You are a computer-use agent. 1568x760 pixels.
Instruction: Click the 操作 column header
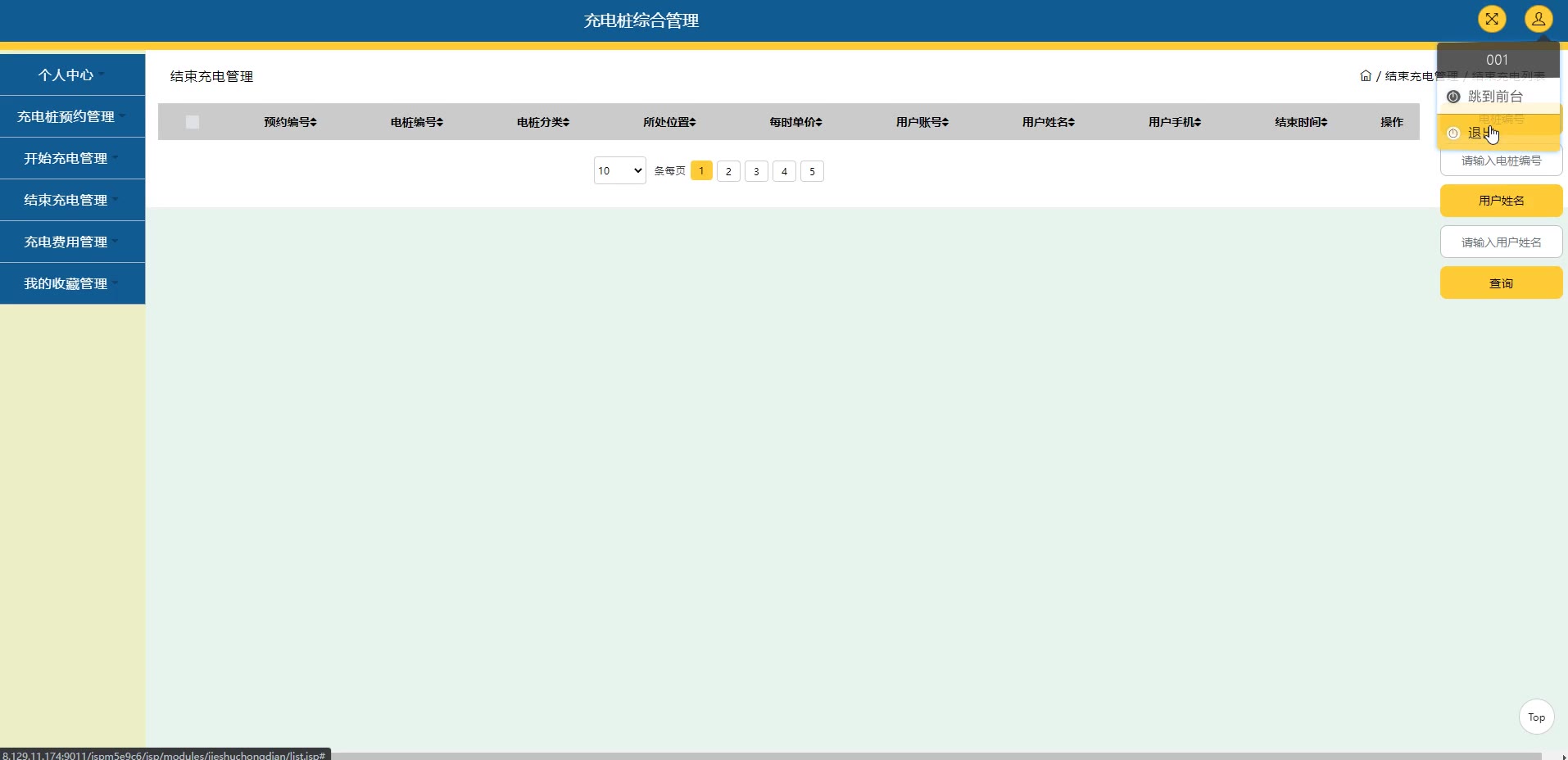tap(1391, 122)
